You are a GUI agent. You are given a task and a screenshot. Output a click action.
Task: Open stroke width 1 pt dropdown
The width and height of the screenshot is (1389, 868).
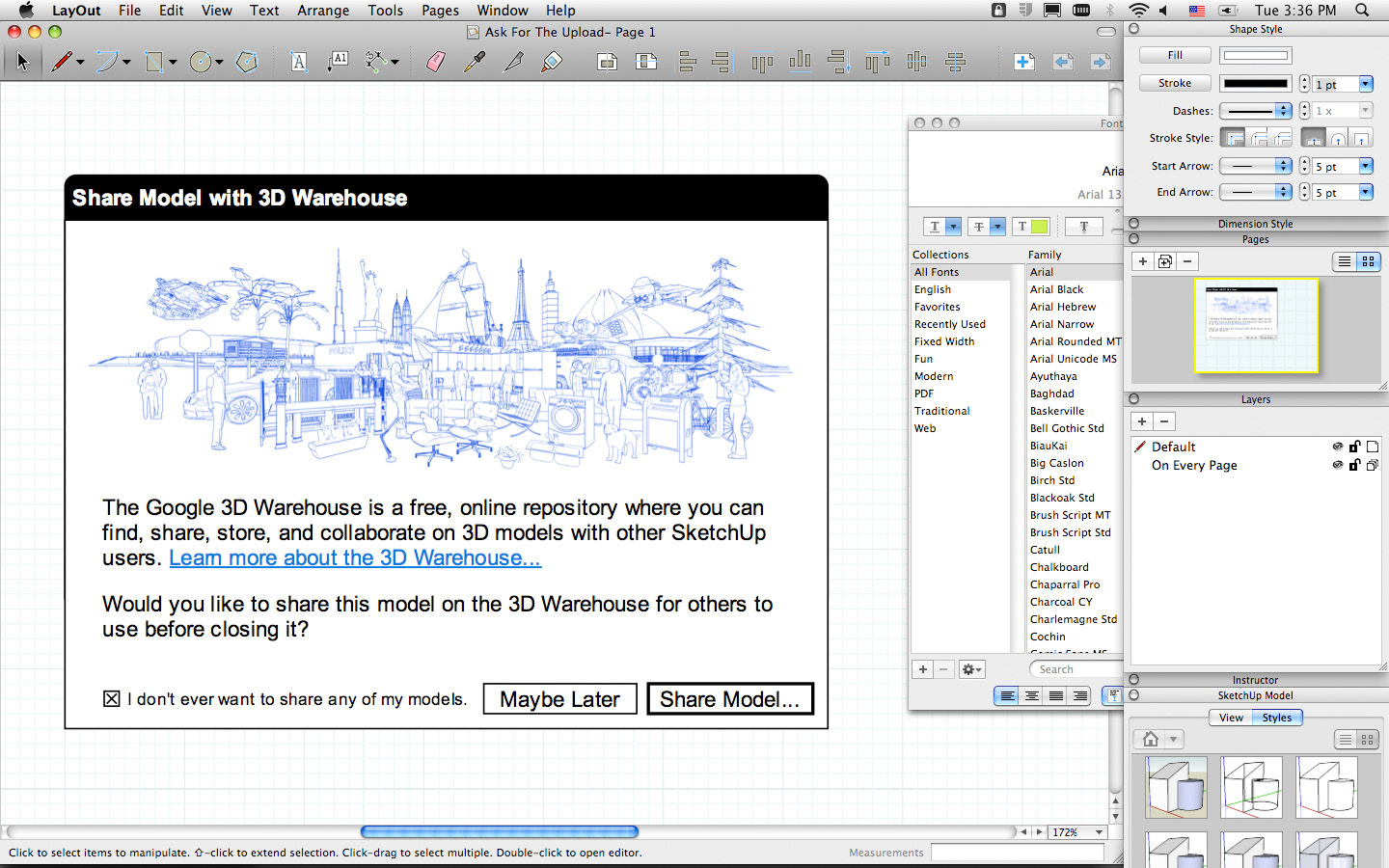click(x=1366, y=84)
